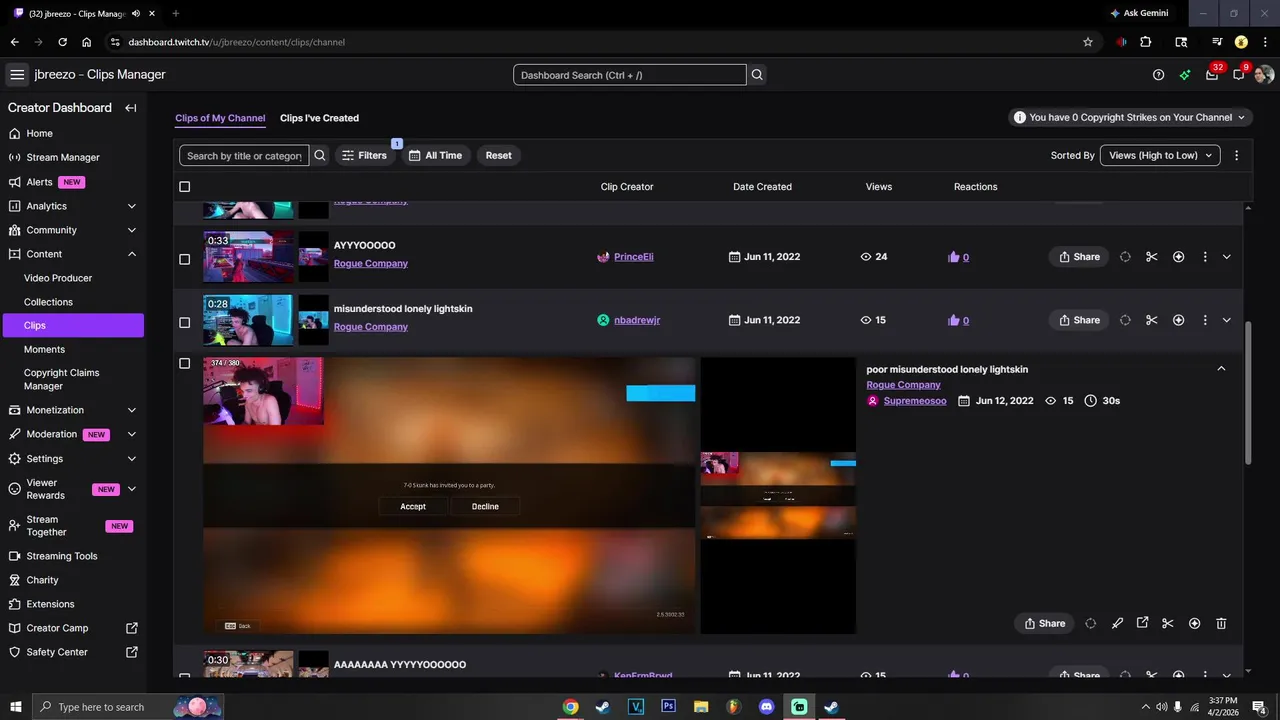Play the large expanded clip preview
The width and height of the screenshot is (1280, 720).
[x=449, y=495]
